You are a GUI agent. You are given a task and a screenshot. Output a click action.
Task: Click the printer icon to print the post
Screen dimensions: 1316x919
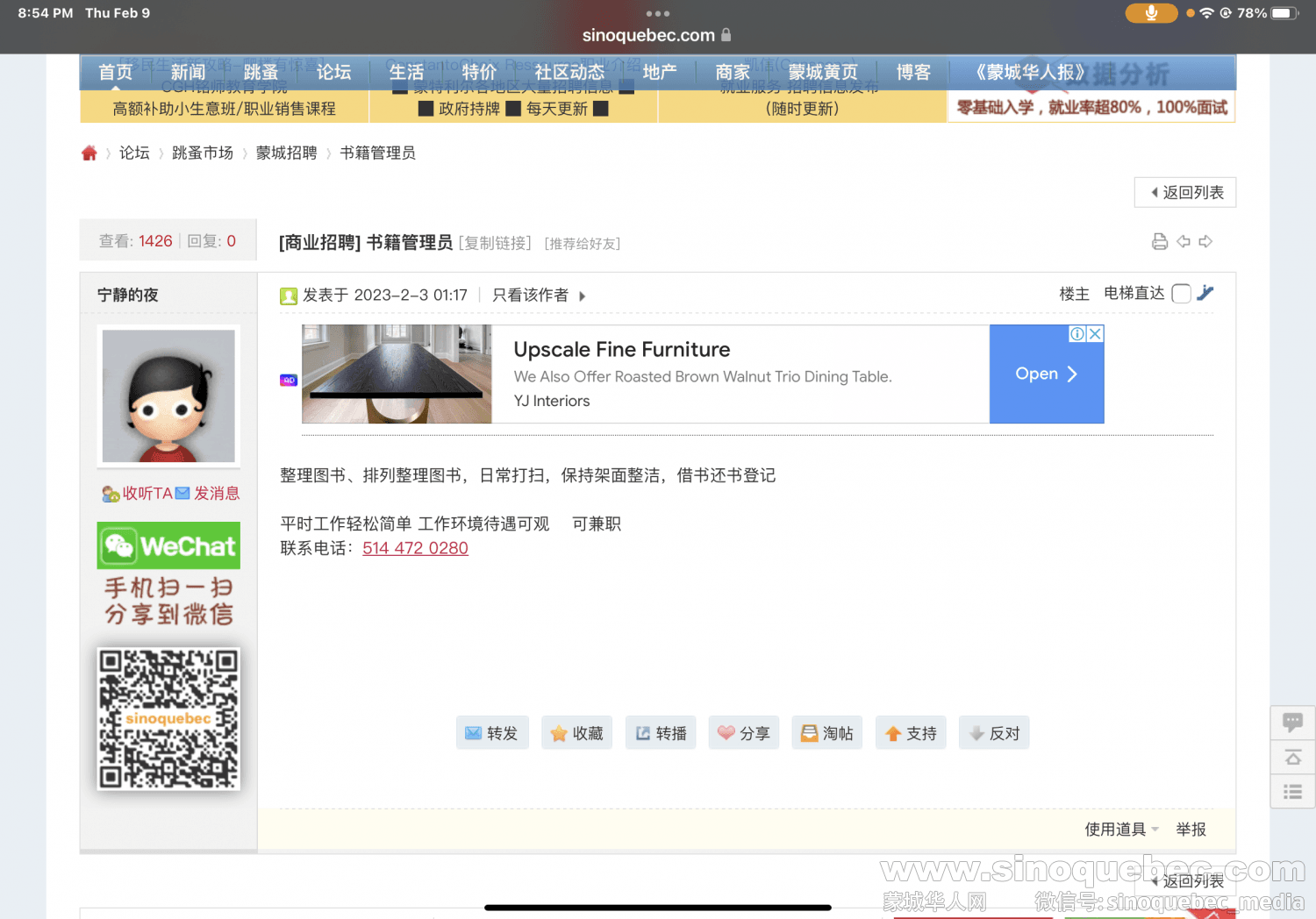coord(1159,242)
